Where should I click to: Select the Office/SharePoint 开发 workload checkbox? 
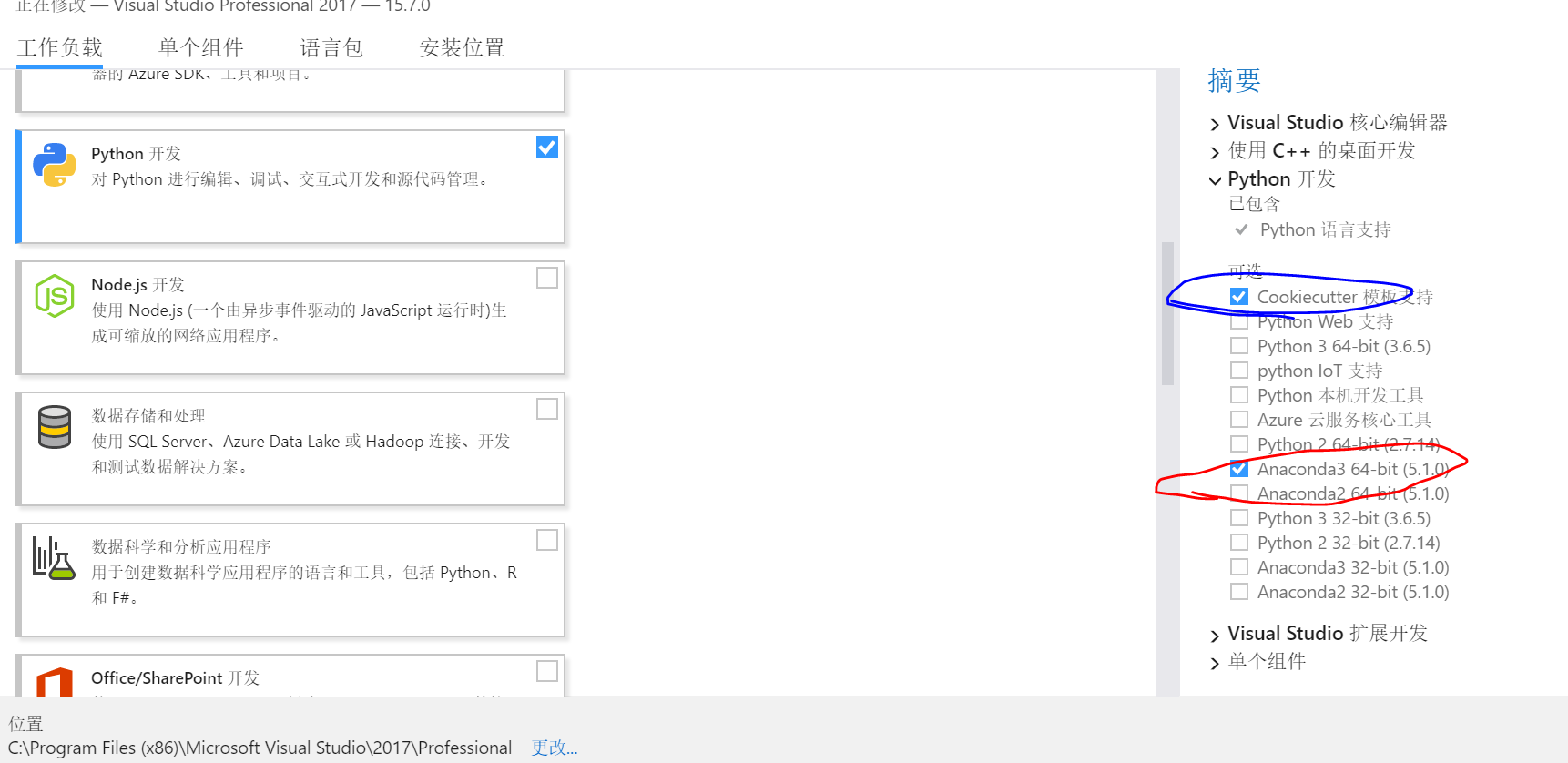pos(547,671)
